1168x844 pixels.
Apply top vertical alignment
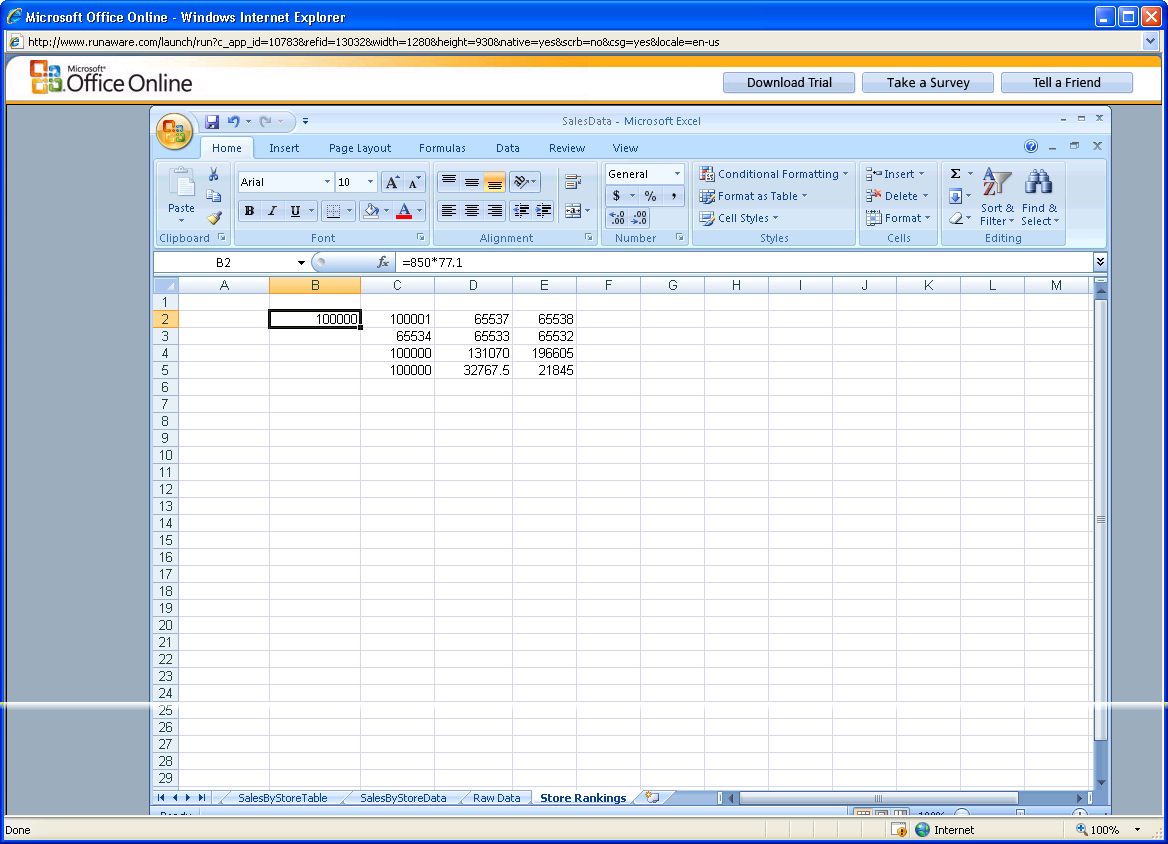coord(448,182)
